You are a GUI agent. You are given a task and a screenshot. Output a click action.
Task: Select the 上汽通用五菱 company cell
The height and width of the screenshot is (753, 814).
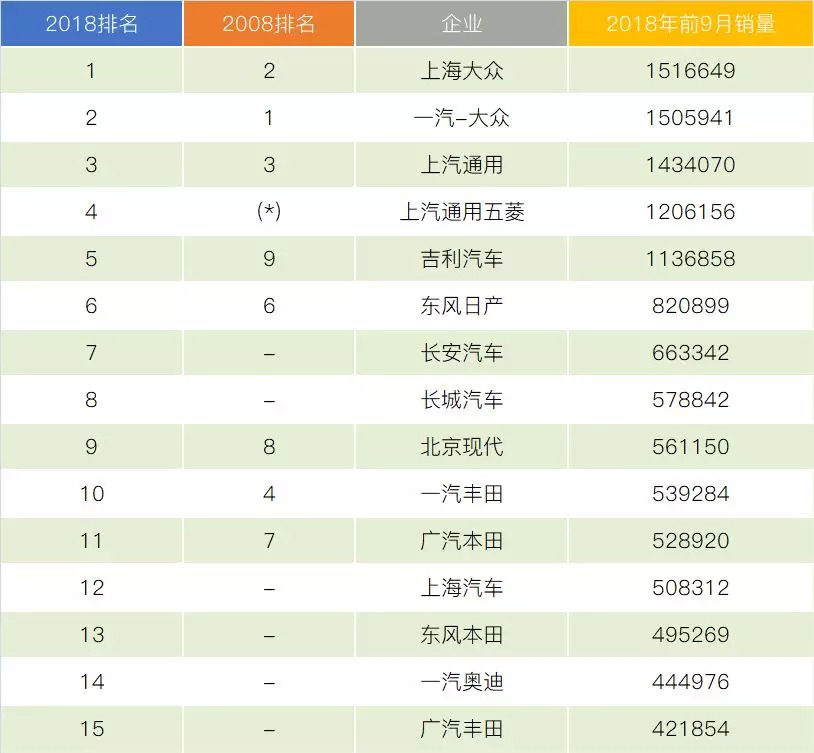coord(462,212)
